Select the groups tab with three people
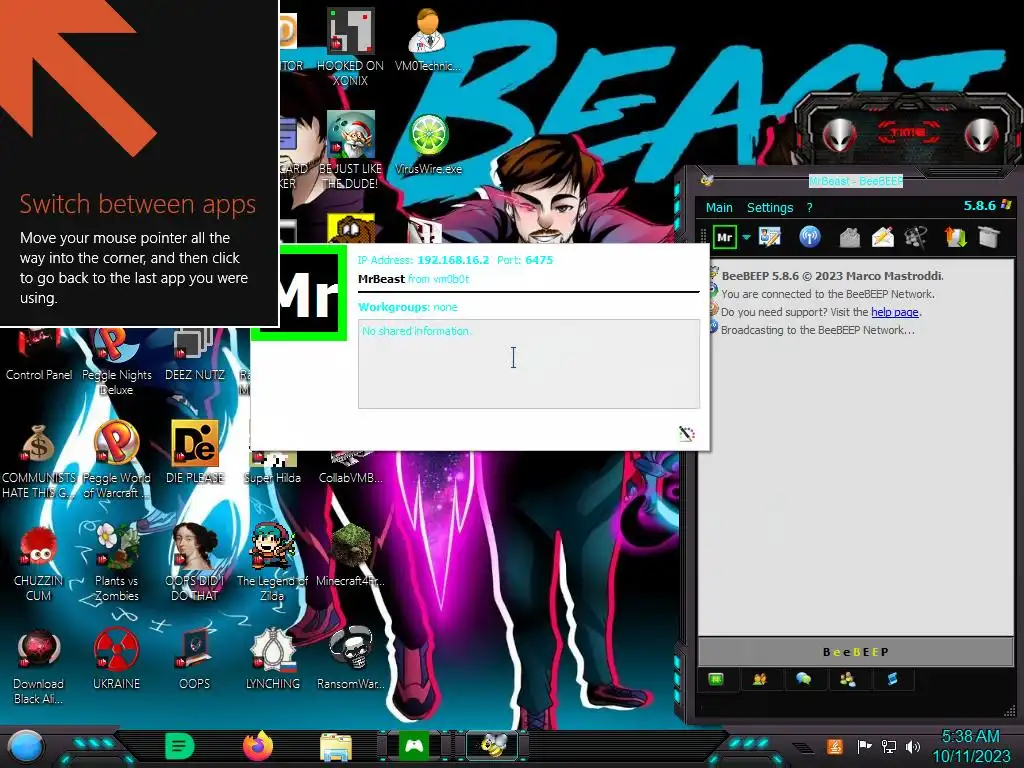The width and height of the screenshot is (1024, 768). point(848,680)
